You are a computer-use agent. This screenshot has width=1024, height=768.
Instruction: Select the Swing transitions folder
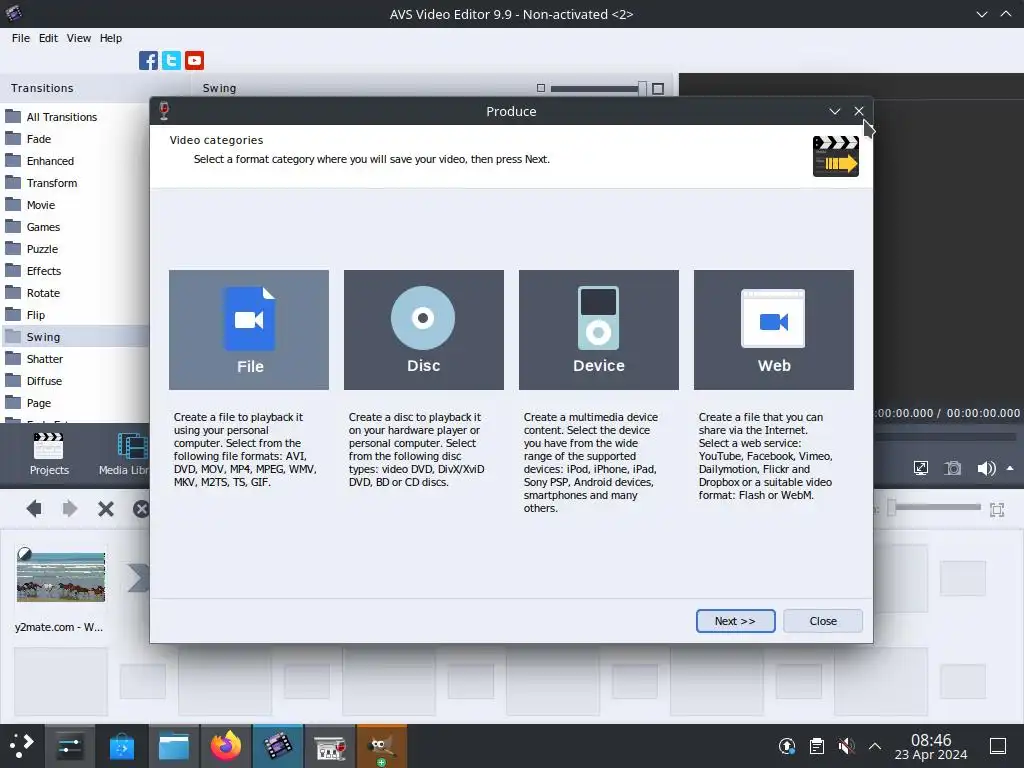click(75, 337)
